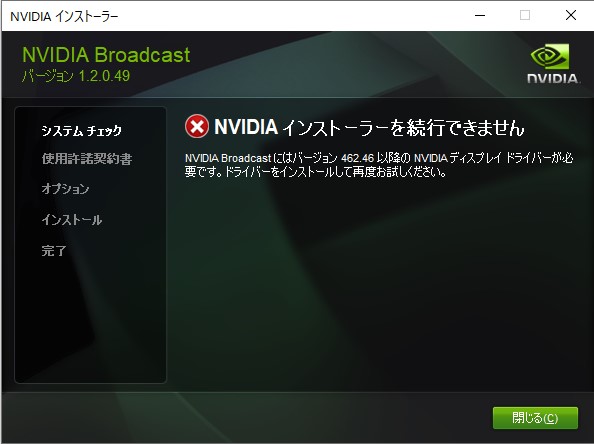The width and height of the screenshot is (594, 444).
Task: Click the 閉じる(C) button
Action: (x=535, y=418)
